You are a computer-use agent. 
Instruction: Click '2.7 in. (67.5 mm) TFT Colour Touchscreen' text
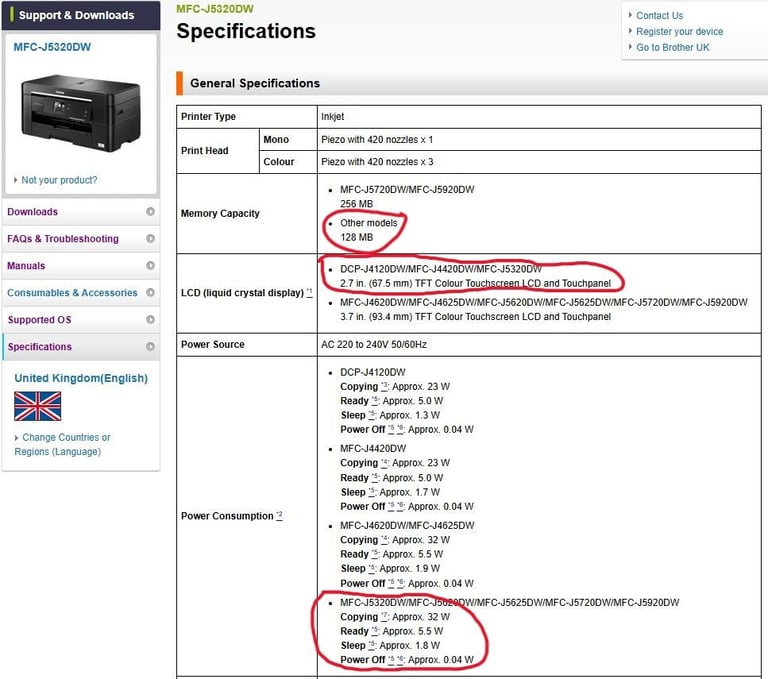pos(475,283)
